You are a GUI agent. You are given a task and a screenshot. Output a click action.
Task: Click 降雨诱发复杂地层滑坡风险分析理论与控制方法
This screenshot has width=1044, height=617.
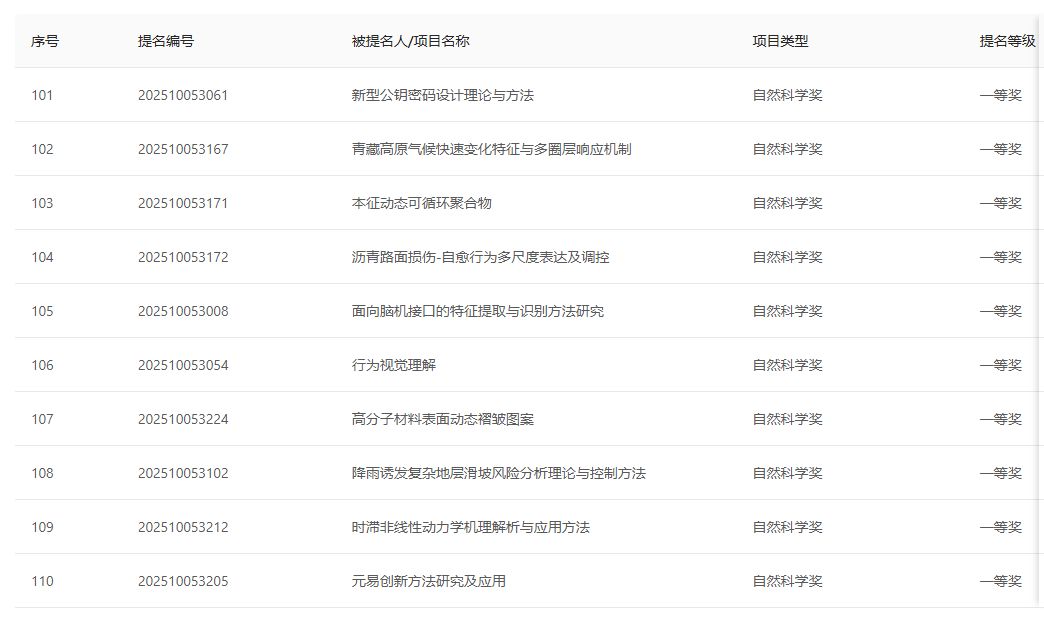(498, 473)
